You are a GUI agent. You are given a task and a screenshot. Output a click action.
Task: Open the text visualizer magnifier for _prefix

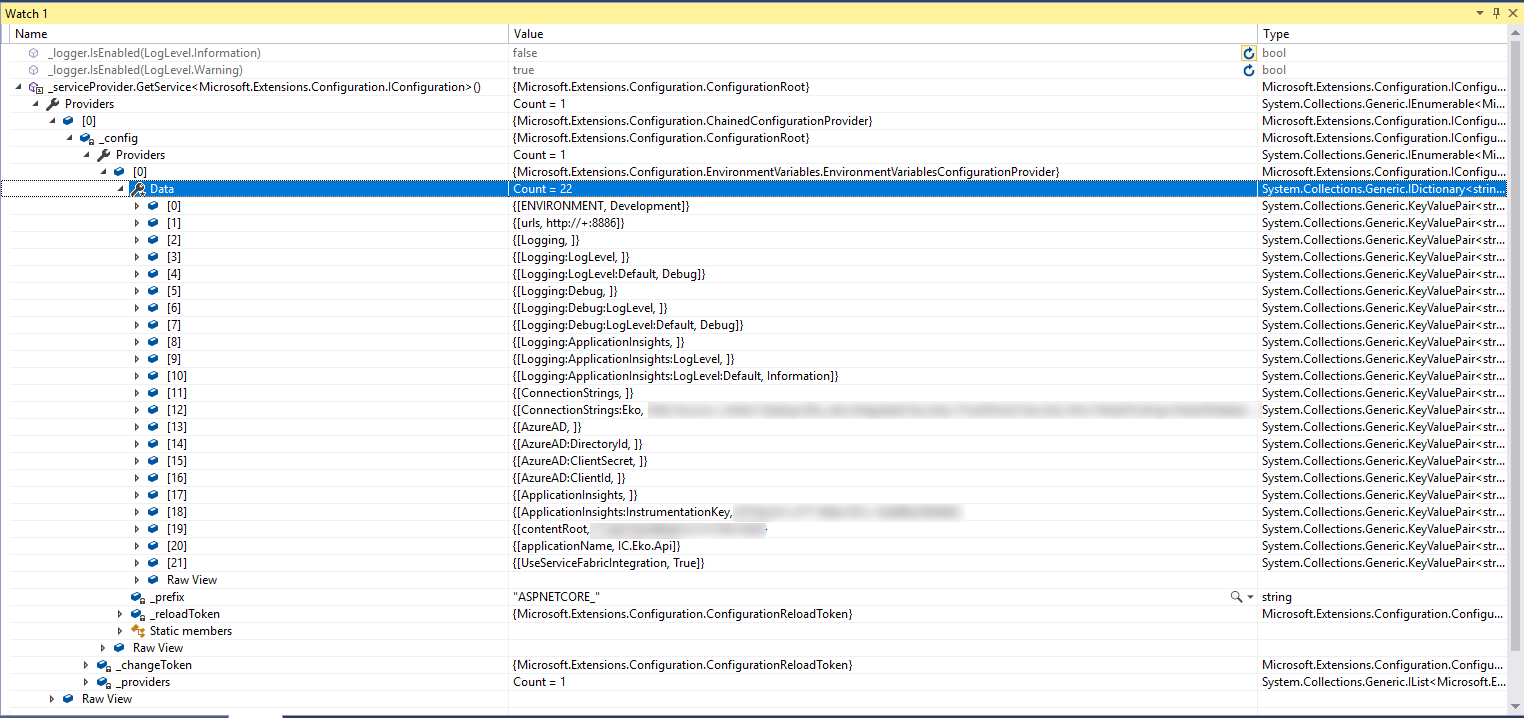pos(1234,596)
